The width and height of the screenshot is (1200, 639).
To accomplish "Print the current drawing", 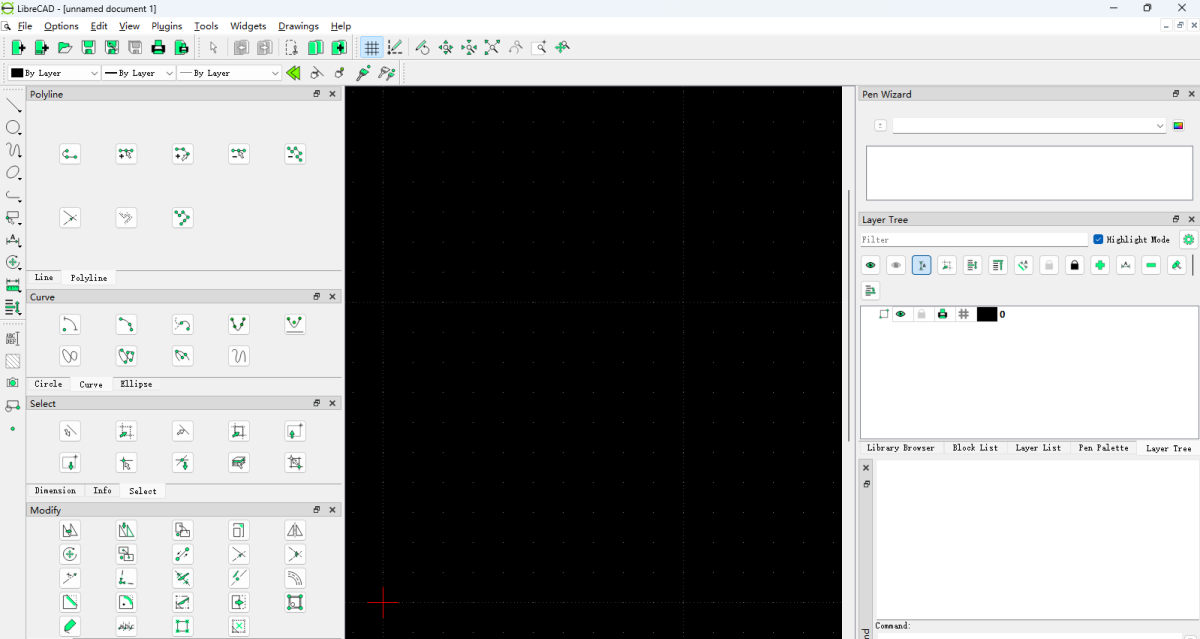I will [158, 47].
